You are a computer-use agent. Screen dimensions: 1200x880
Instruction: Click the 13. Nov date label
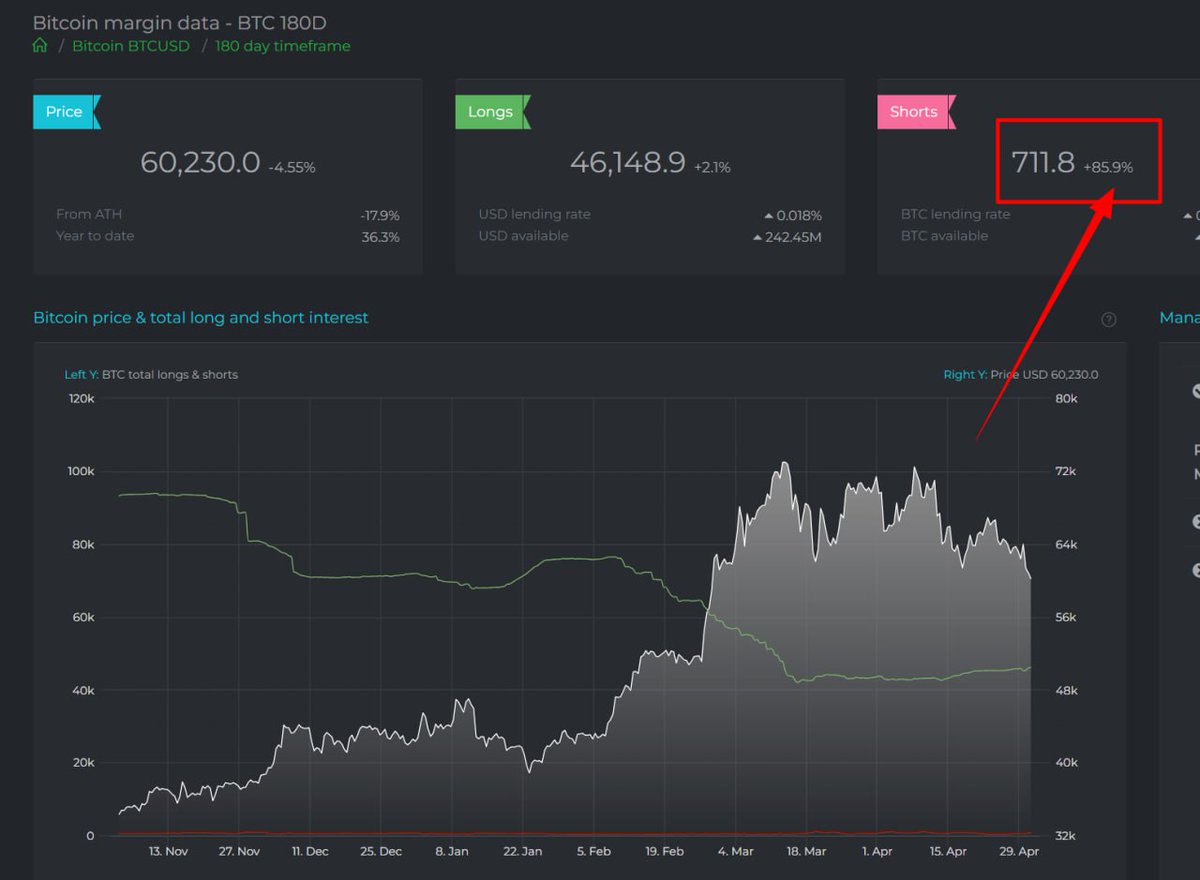tap(168, 852)
